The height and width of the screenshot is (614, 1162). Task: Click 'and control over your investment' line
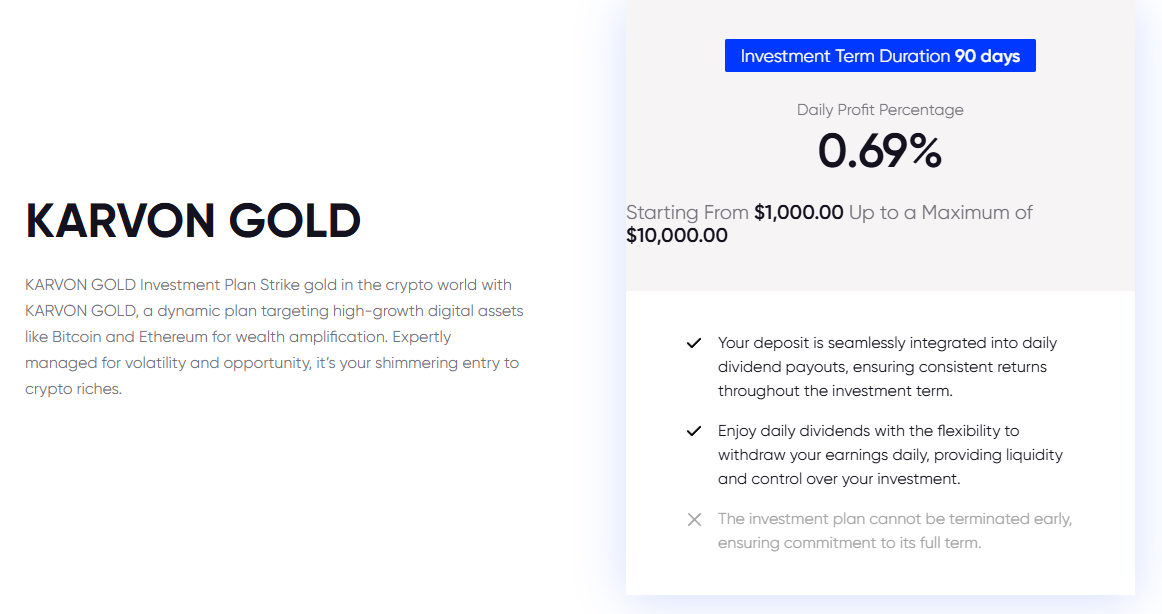click(x=839, y=479)
